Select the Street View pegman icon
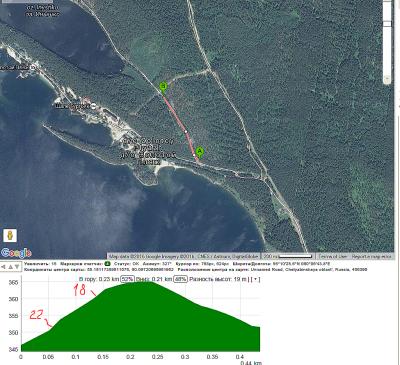400x365 pixels. [x=10, y=235]
